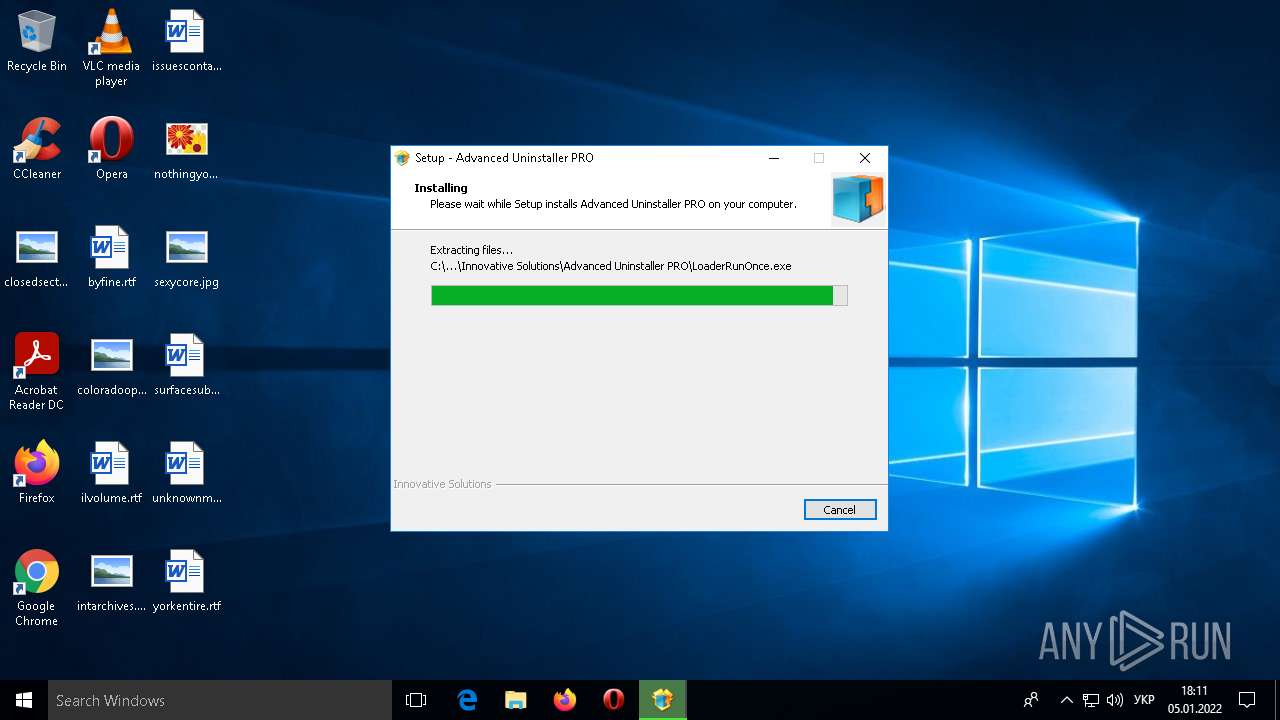Select the sexycore.jpg image icon
This screenshot has height=720, width=1280.
186,257
